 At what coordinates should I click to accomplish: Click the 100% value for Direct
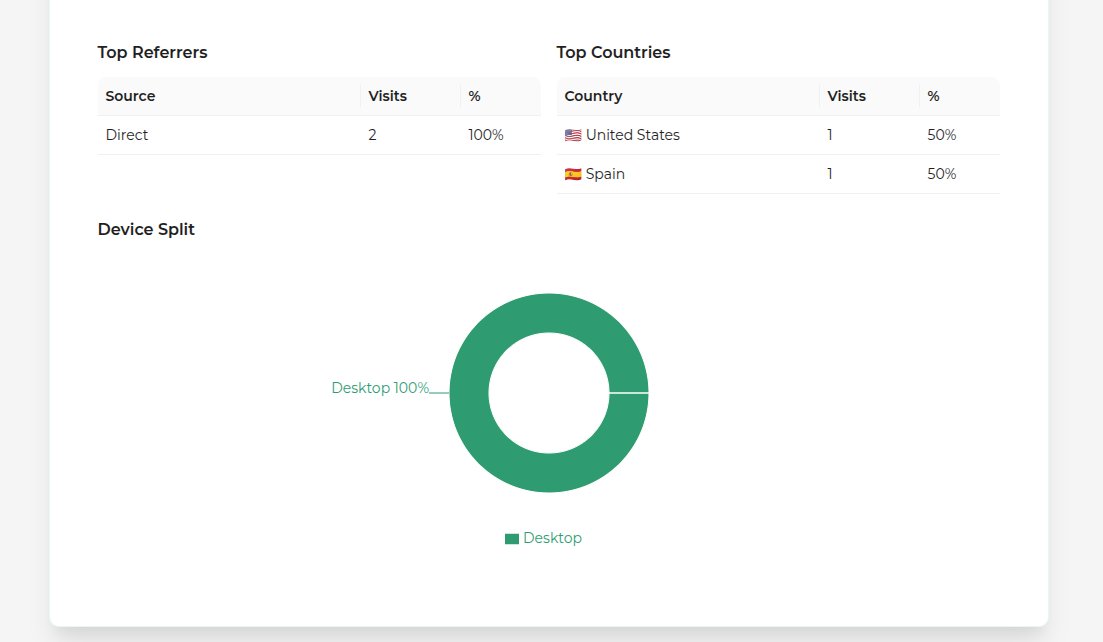(x=485, y=135)
